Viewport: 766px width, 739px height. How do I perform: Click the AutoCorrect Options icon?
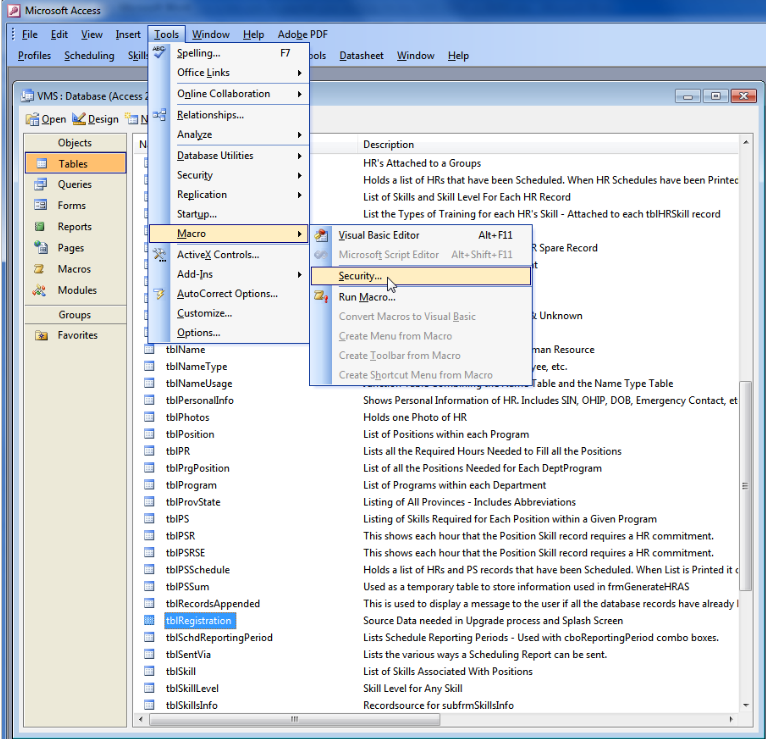point(159,294)
